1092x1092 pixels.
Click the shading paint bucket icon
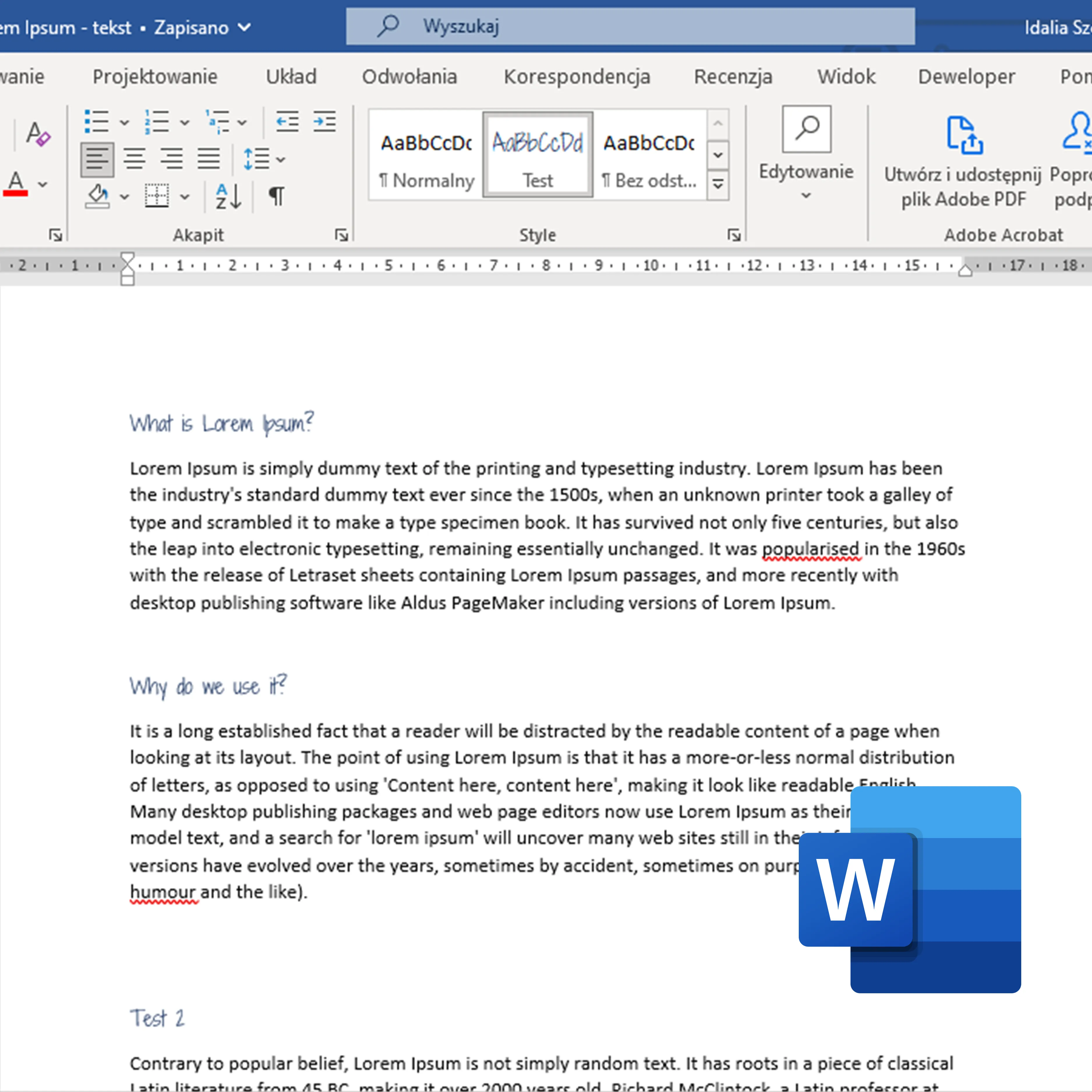click(x=98, y=197)
